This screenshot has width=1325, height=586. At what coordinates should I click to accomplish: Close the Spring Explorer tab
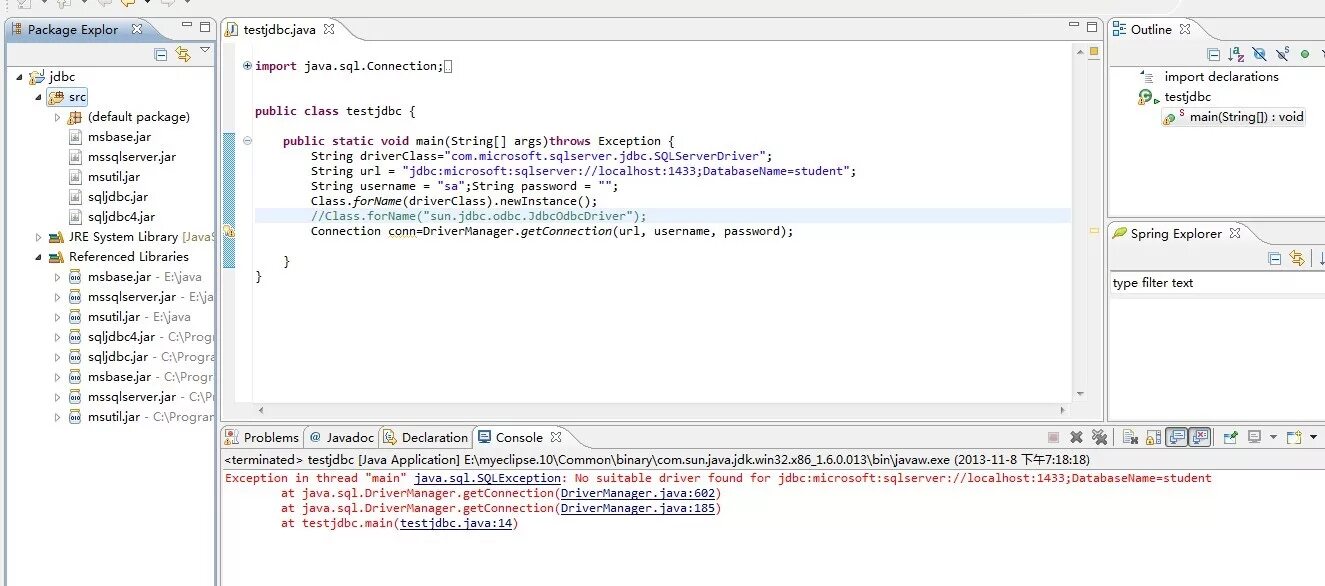point(1235,233)
